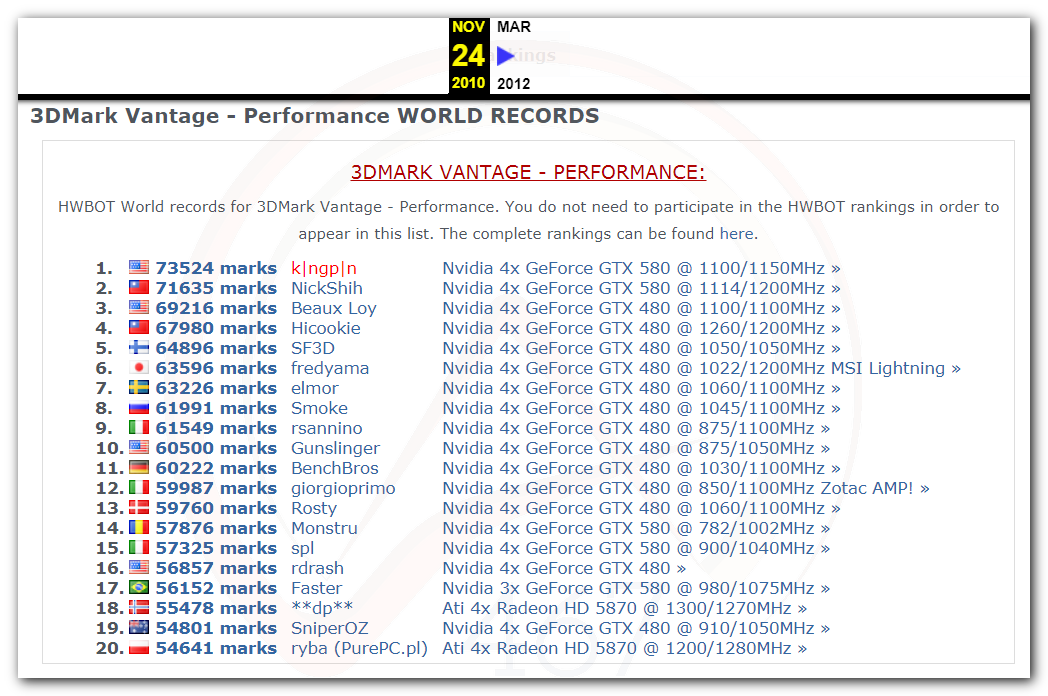
Task: Open spl's profile link
Action: (302, 548)
